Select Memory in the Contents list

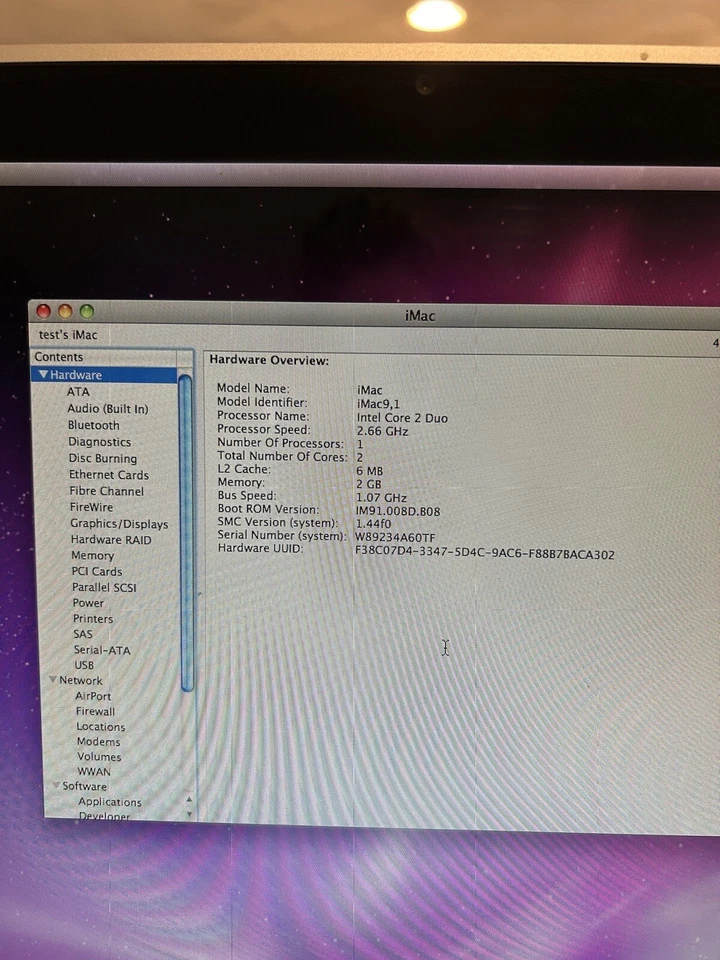pyautogui.click(x=92, y=555)
